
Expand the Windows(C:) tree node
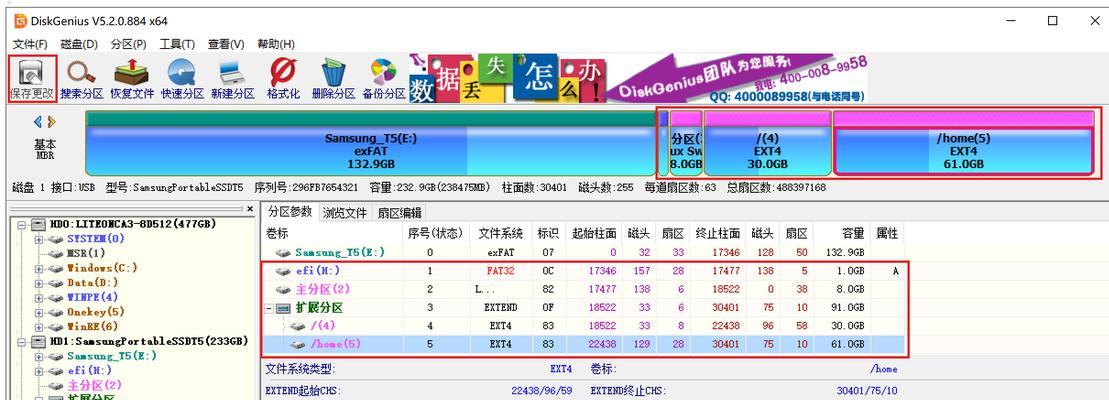(37, 269)
